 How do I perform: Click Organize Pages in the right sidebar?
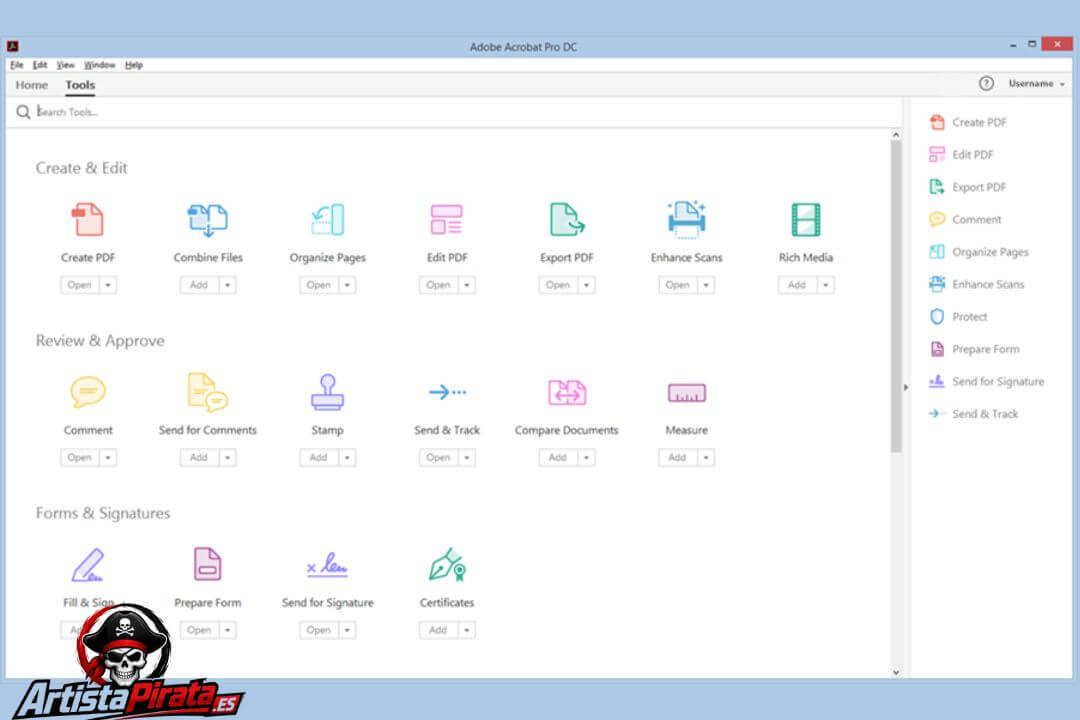point(979,251)
